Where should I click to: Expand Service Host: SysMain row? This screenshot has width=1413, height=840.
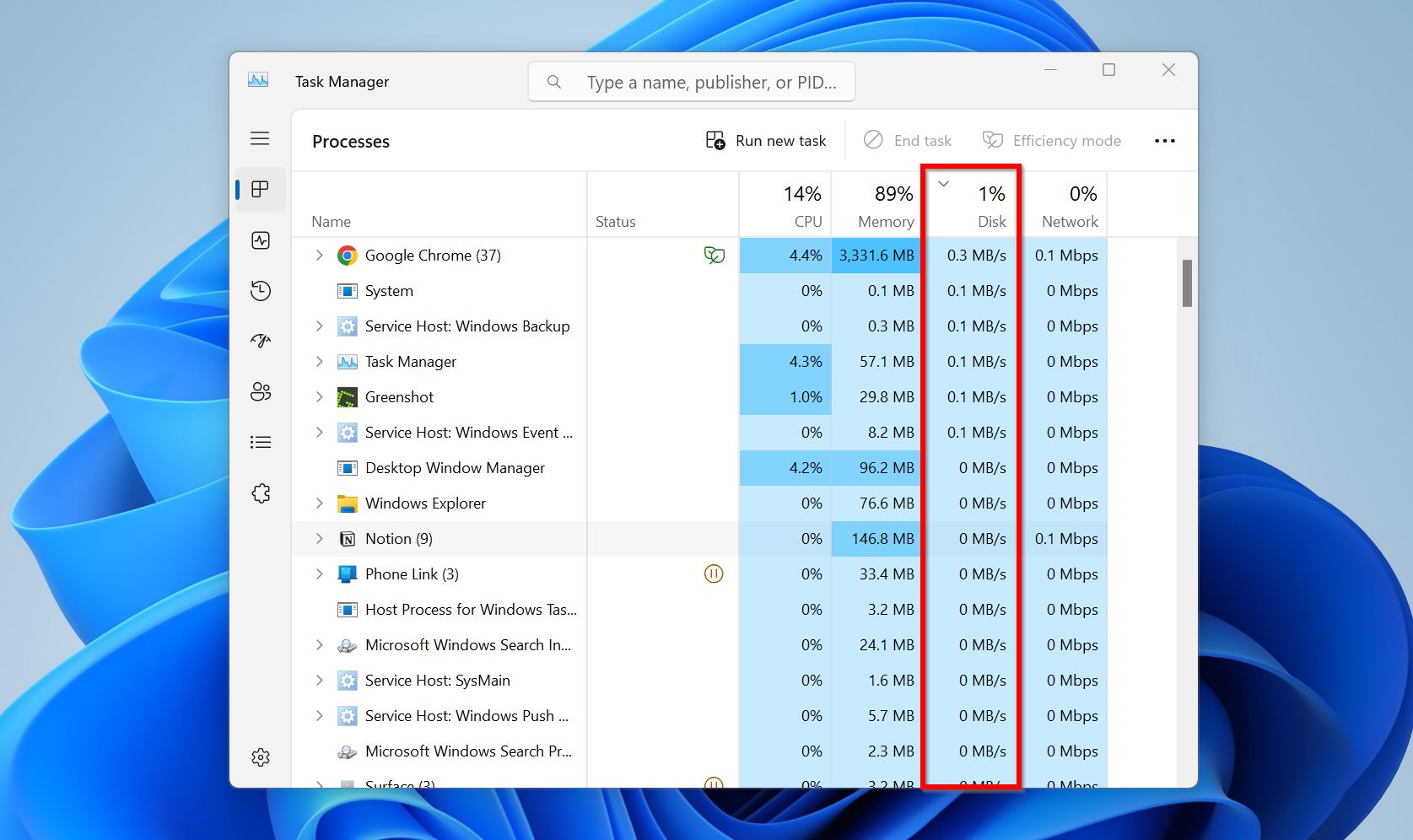tap(319, 680)
